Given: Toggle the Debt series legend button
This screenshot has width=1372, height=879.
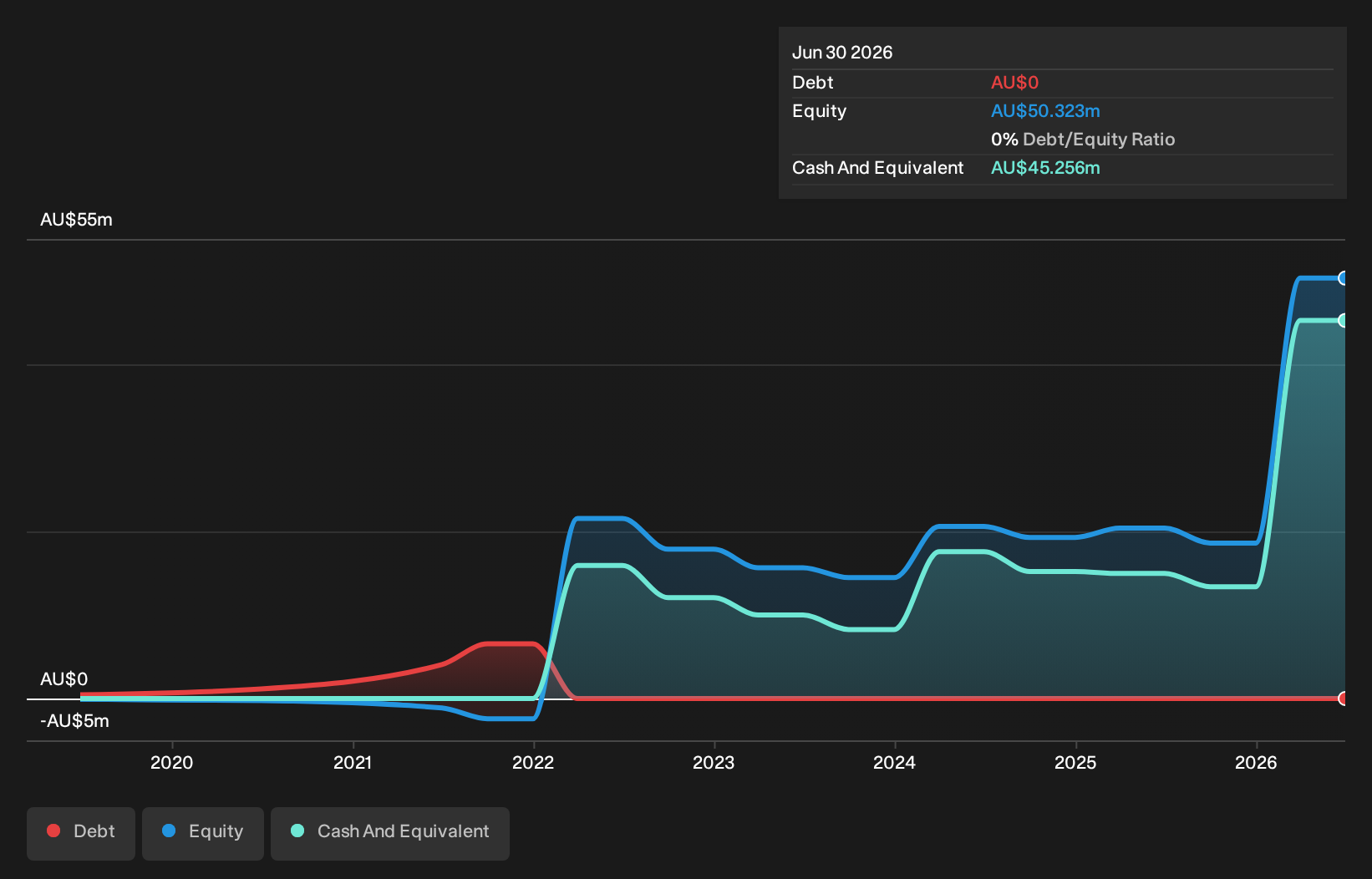Looking at the screenshot, I should click(81, 833).
